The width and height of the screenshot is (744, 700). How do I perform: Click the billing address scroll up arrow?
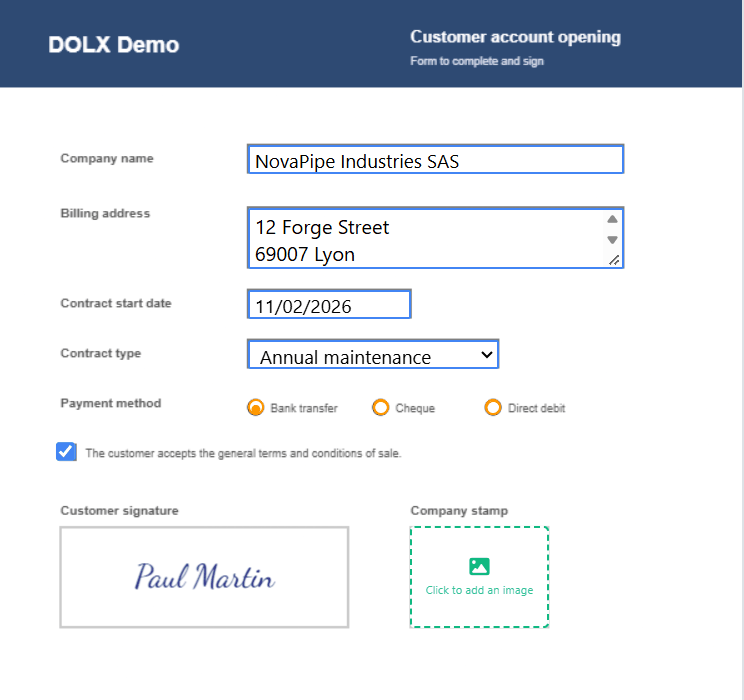click(x=612, y=219)
